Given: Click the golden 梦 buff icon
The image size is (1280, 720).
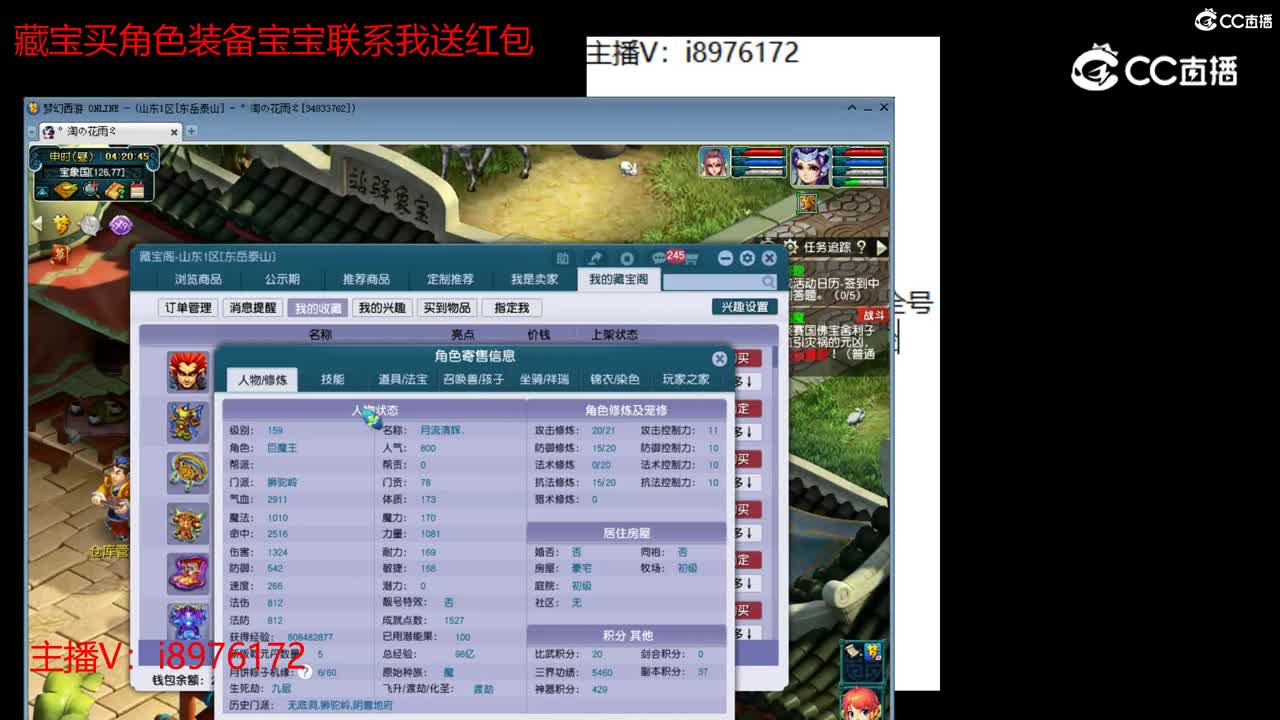Looking at the screenshot, I should point(63,224).
